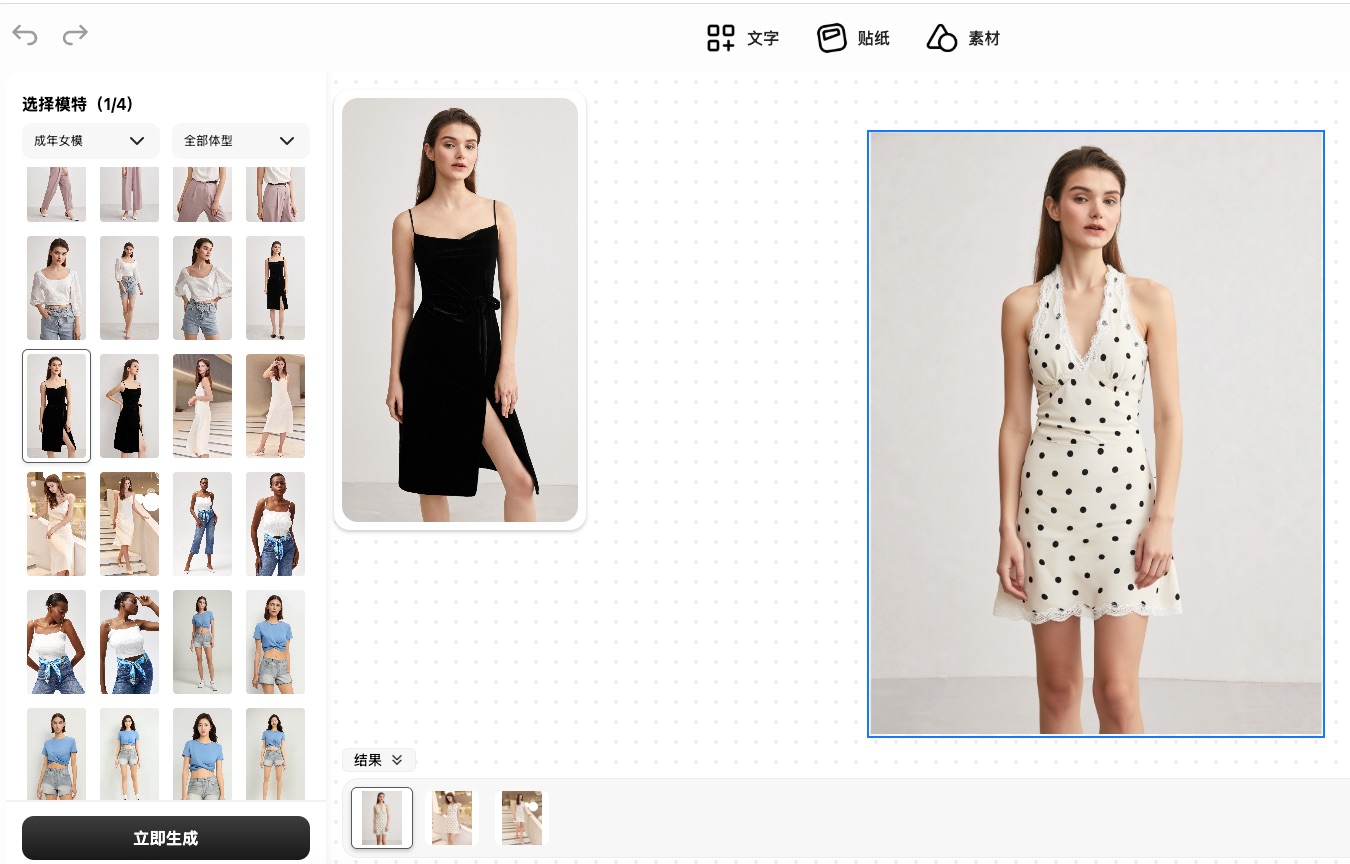
Task: Open the 成年女模 model type dropdown
Action: pyautogui.click(x=90, y=141)
